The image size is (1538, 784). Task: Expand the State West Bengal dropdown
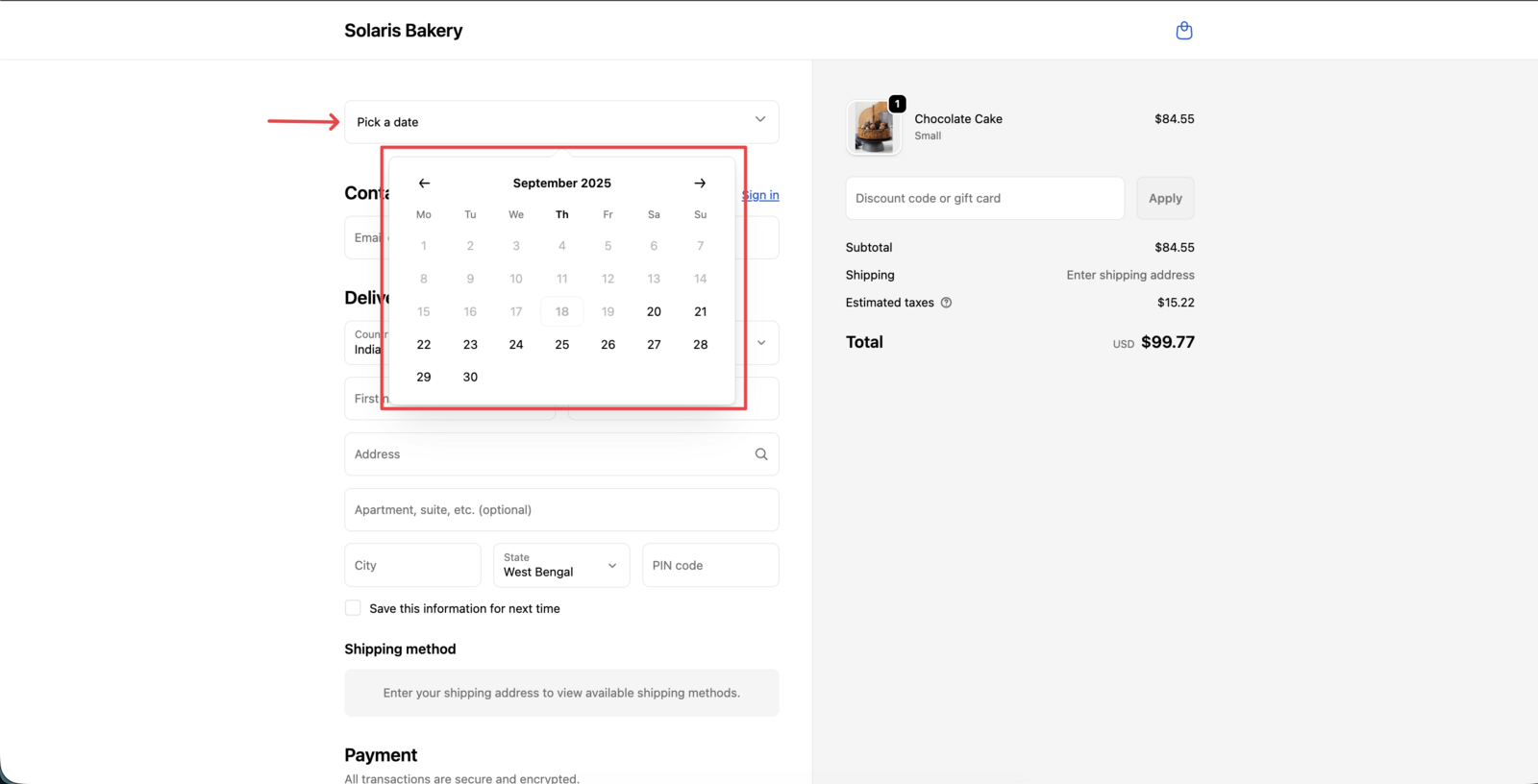pos(561,565)
